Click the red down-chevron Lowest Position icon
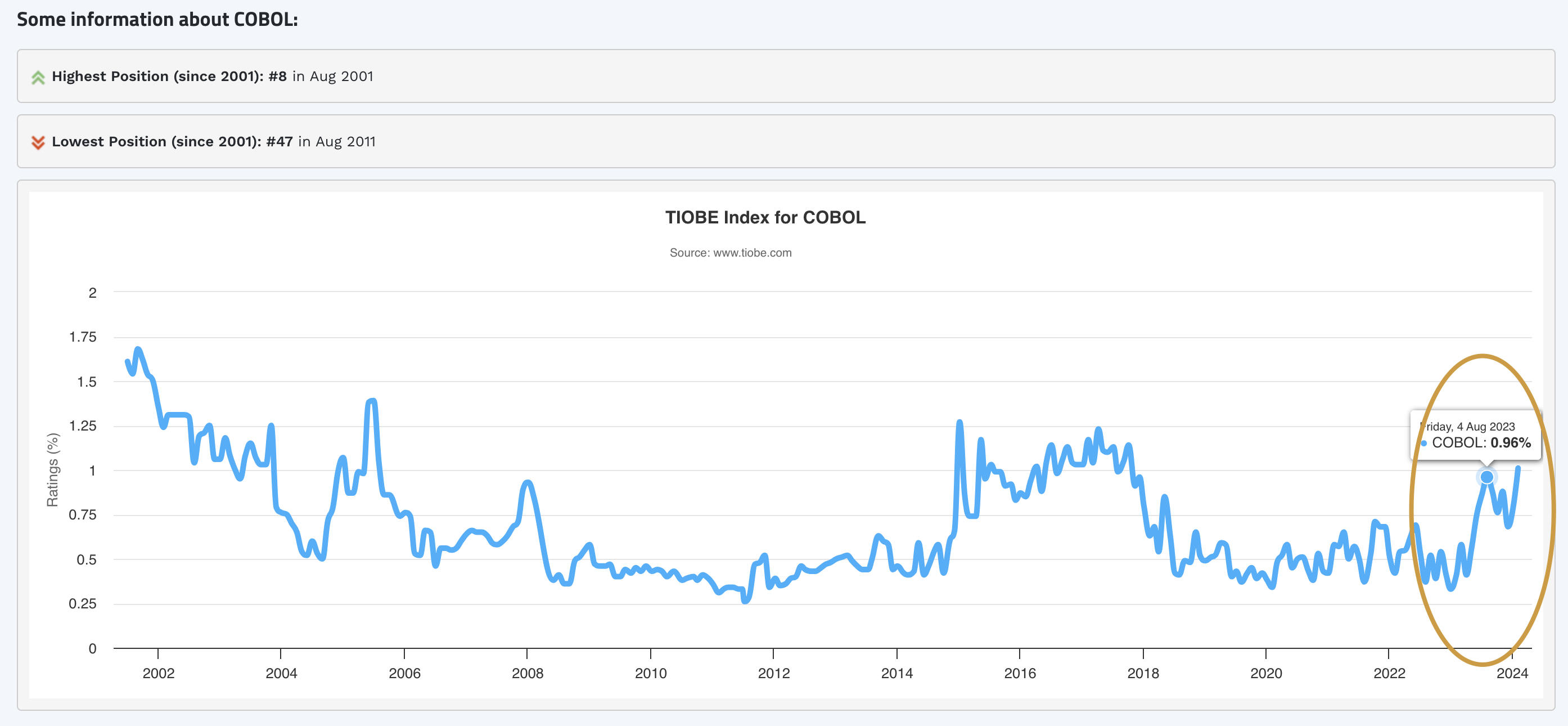 point(38,142)
